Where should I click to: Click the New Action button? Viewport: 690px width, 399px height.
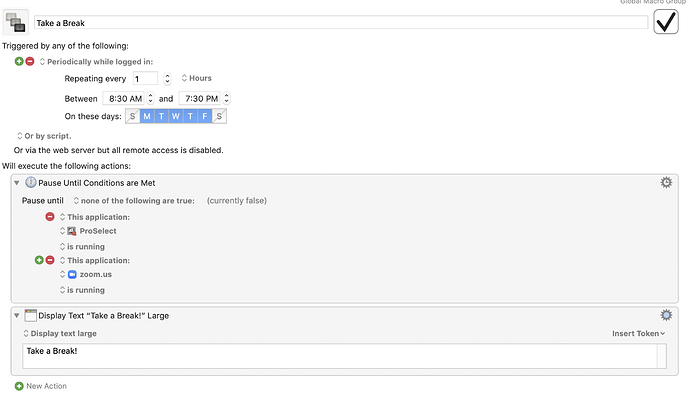click(x=41, y=386)
